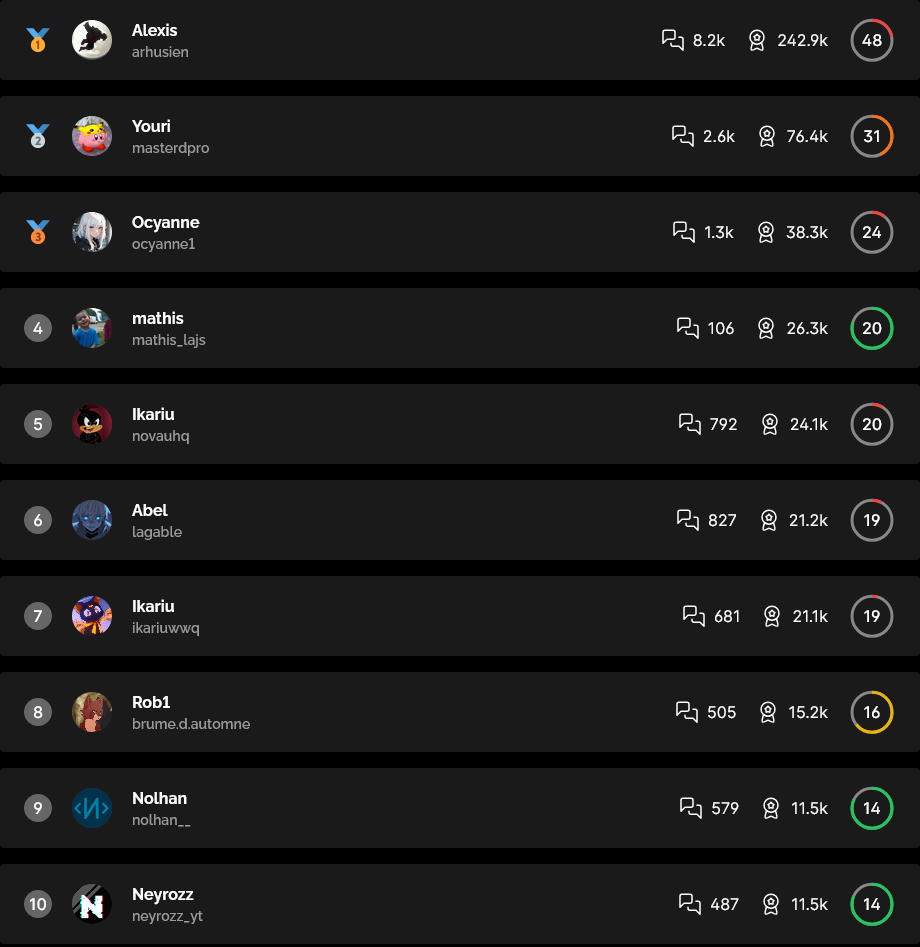The height and width of the screenshot is (947, 920).
Task: Open Alexis's avatar picture
Action: pos(92,40)
